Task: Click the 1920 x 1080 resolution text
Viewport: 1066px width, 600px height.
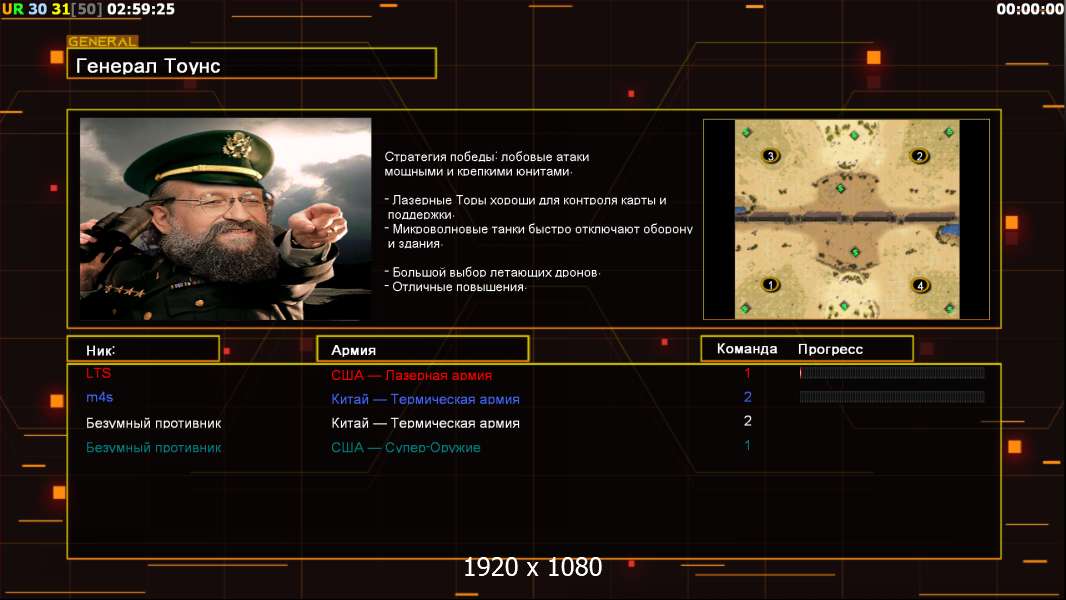Action: pos(533,567)
